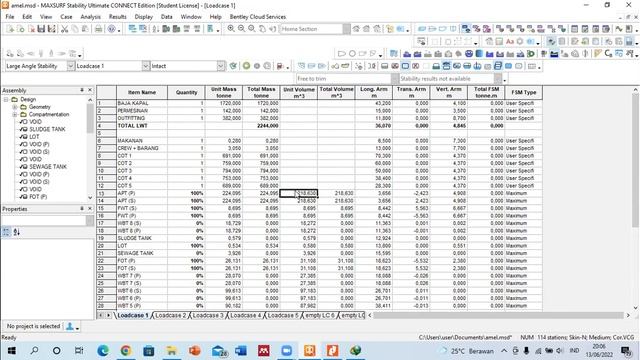640x360 pixels.
Task: Open the Zoom app from taskbar
Action: (x=287, y=351)
